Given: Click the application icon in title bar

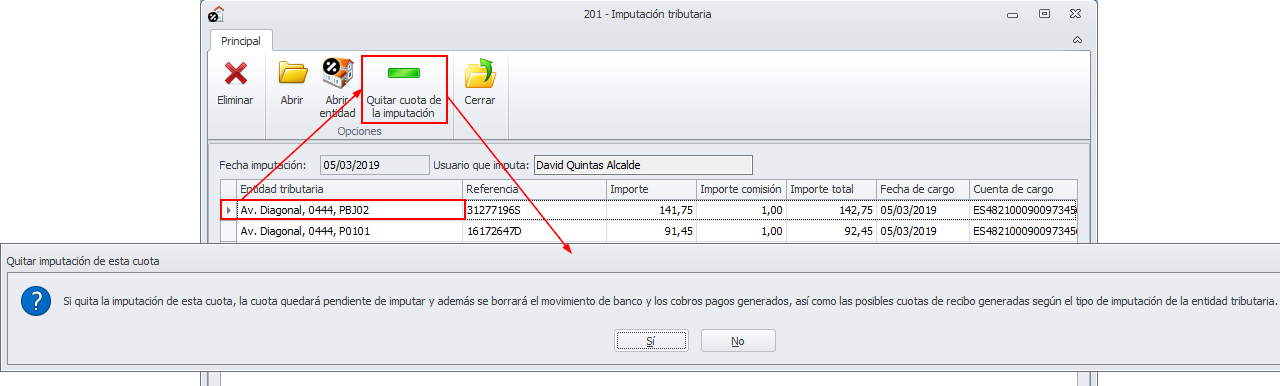Looking at the screenshot, I should point(215,14).
